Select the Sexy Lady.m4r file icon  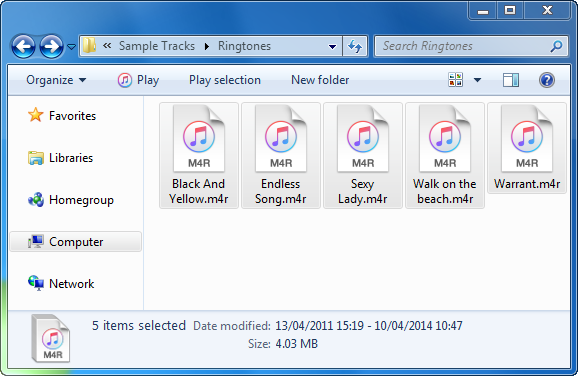click(363, 139)
